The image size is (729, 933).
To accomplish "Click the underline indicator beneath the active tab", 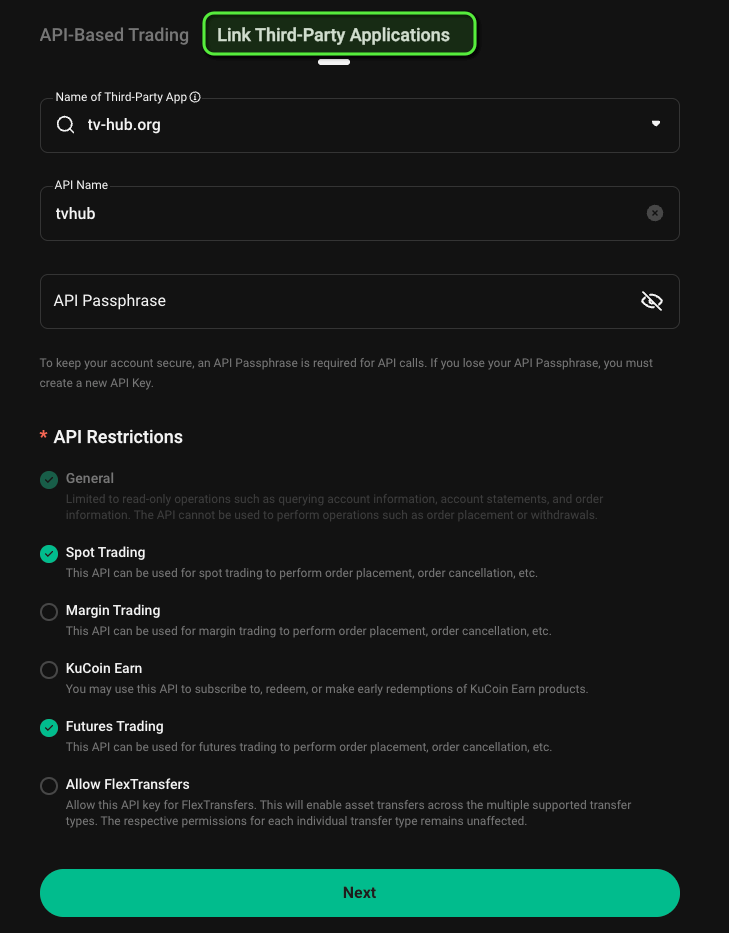I will click(334, 62).
